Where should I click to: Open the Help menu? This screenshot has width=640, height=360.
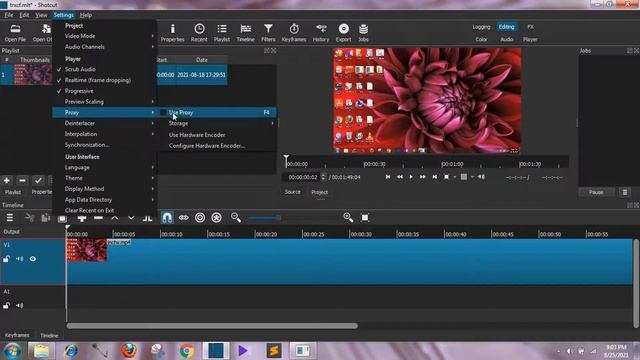[85, 15]
